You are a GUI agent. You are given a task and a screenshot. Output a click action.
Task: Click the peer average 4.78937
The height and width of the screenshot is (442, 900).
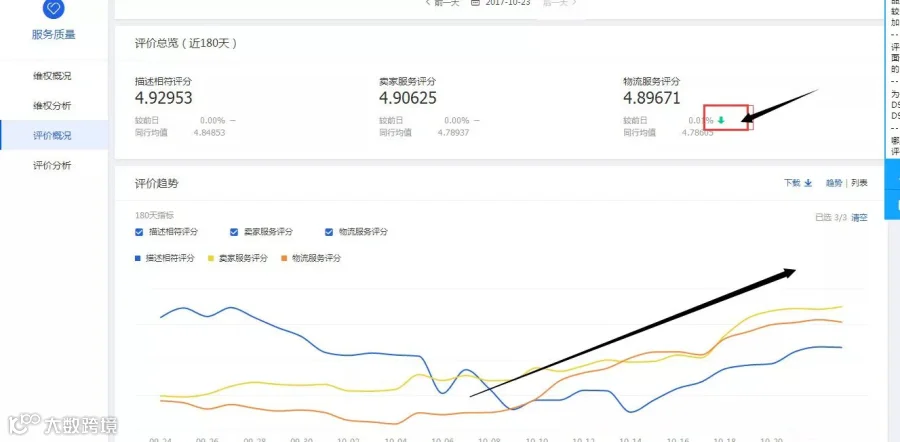[x=453, y=133]
